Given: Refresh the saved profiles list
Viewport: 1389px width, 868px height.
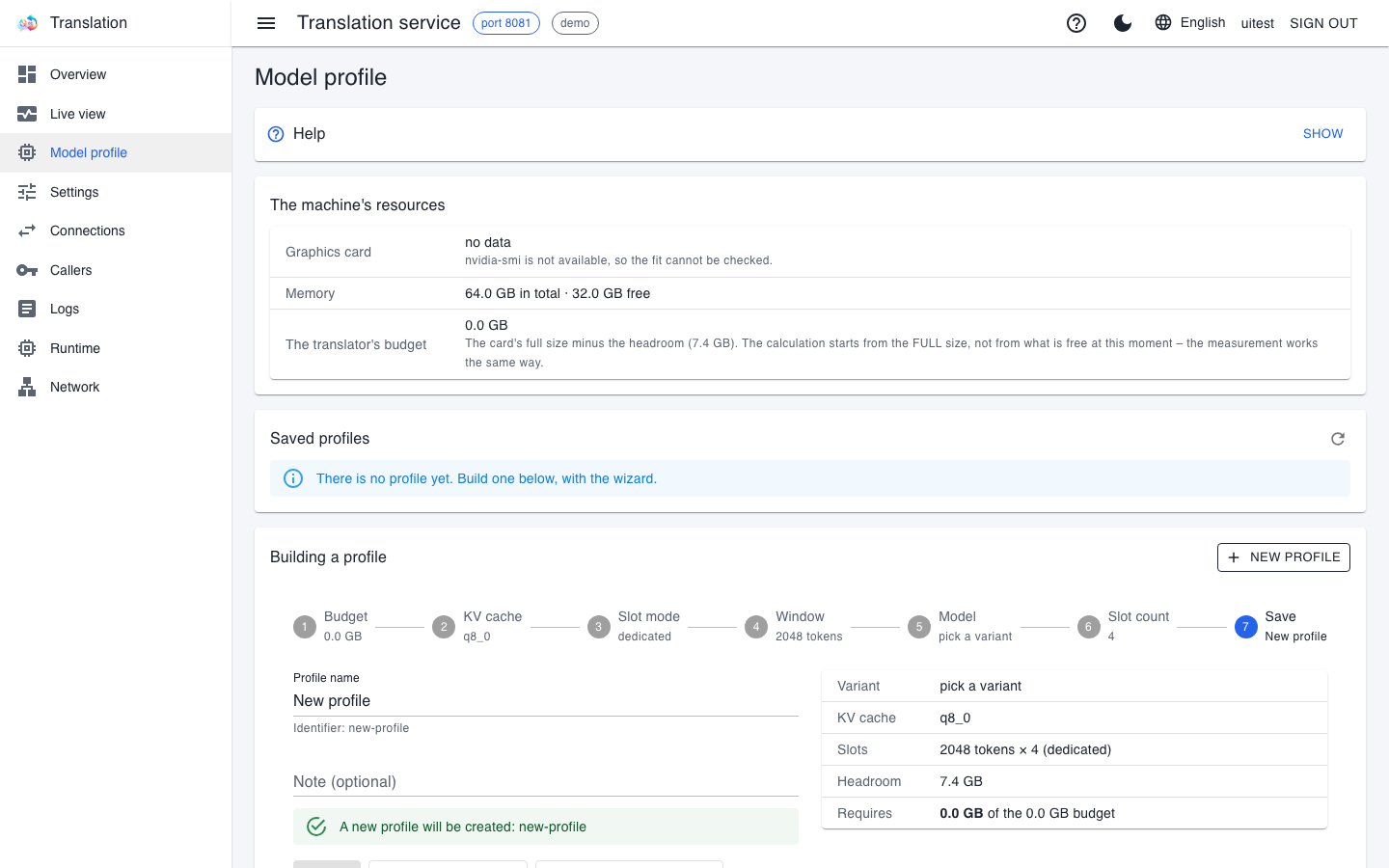Looking at the screenshot, I should 1338,439.
